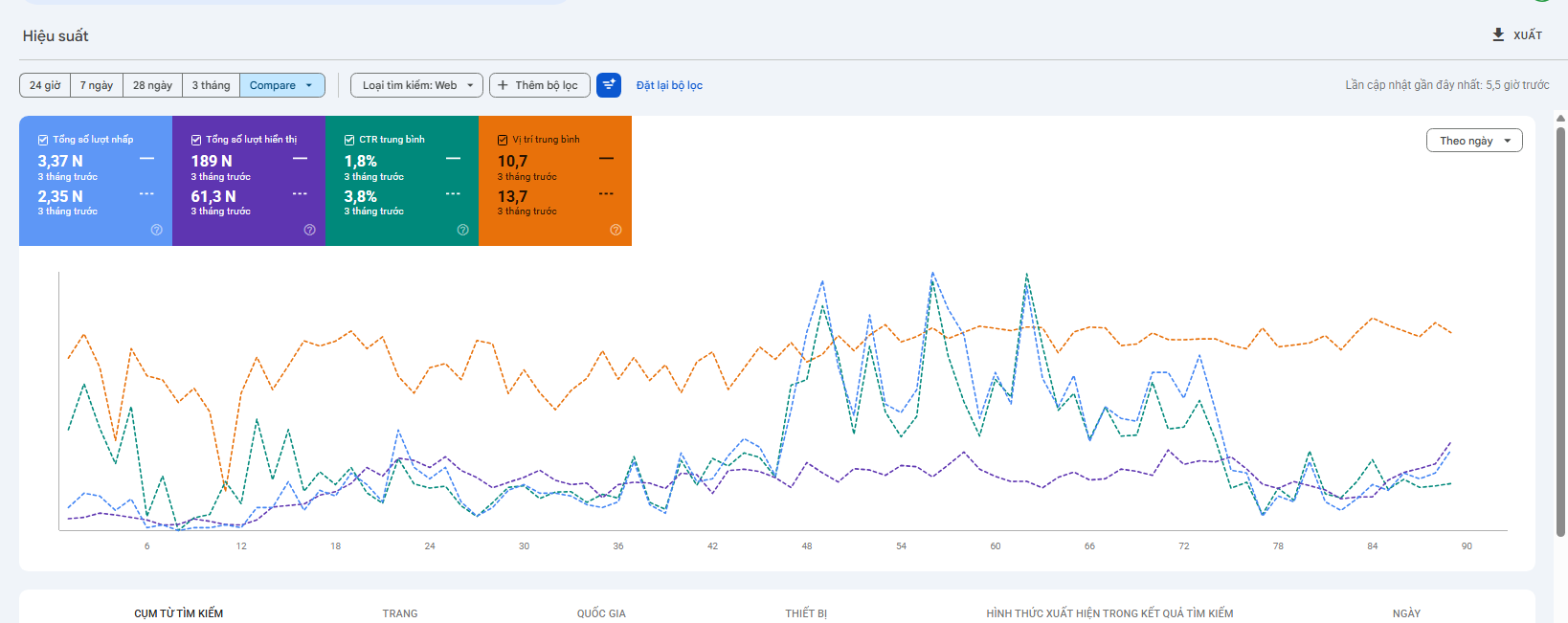
Task: Click Thêm bộ lọc button
Action: point(539,85)
